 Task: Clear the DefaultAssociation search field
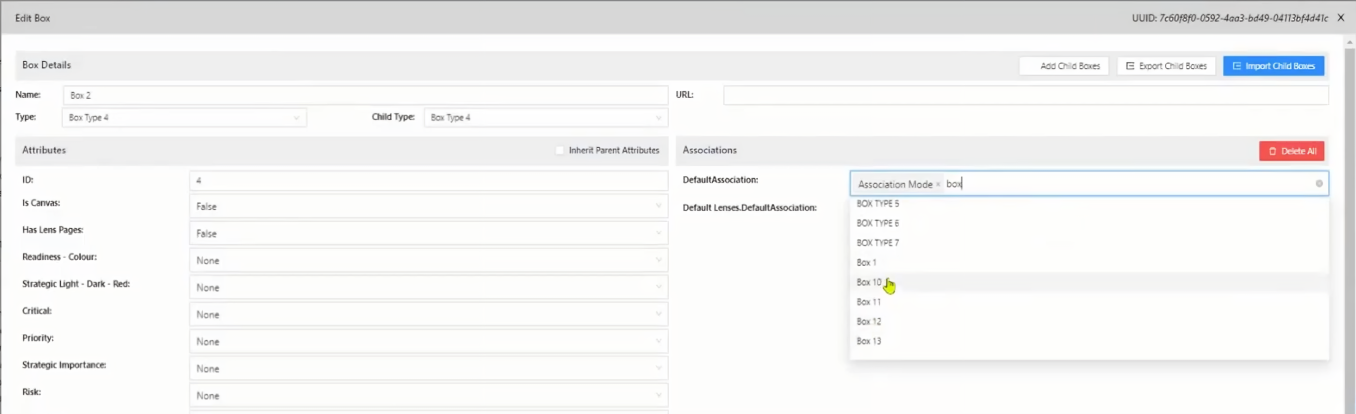[1319, 184]
